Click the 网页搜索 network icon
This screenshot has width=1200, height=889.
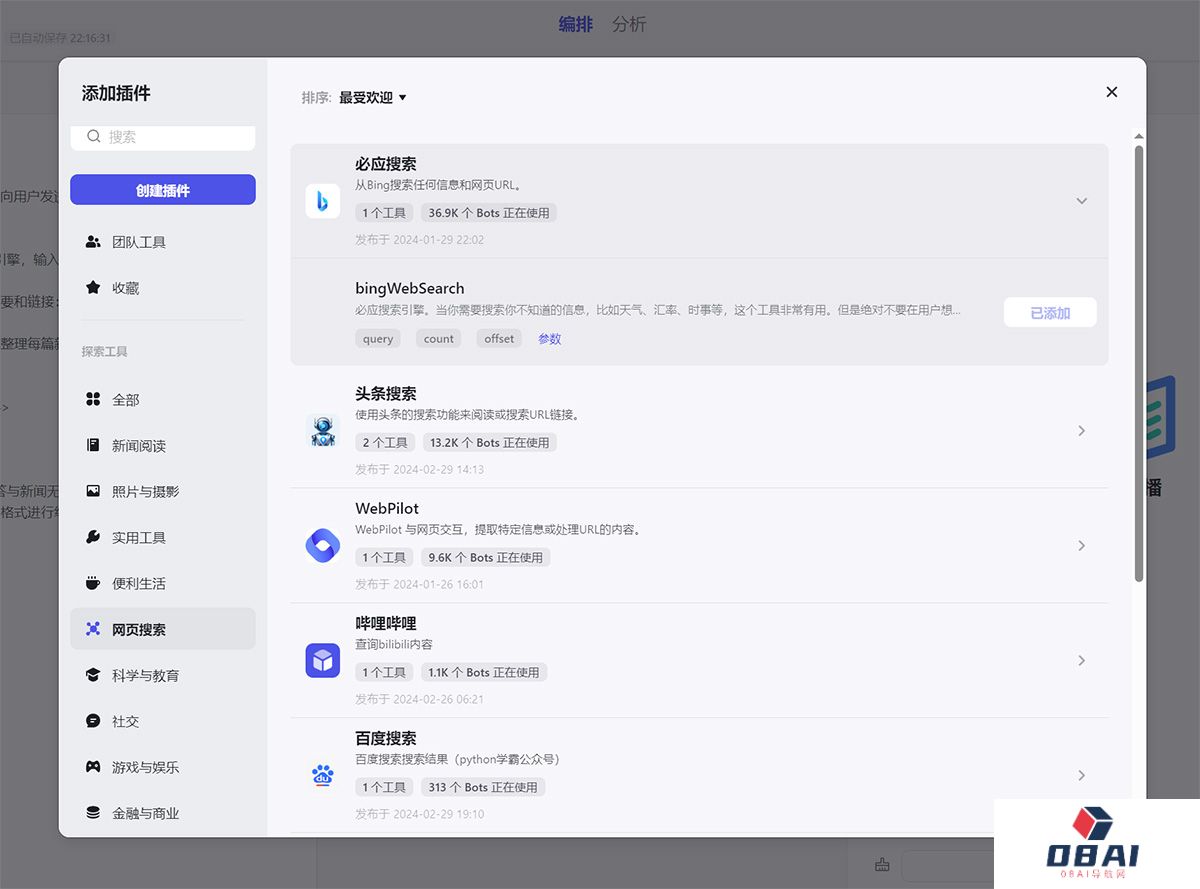pos(93,630)
